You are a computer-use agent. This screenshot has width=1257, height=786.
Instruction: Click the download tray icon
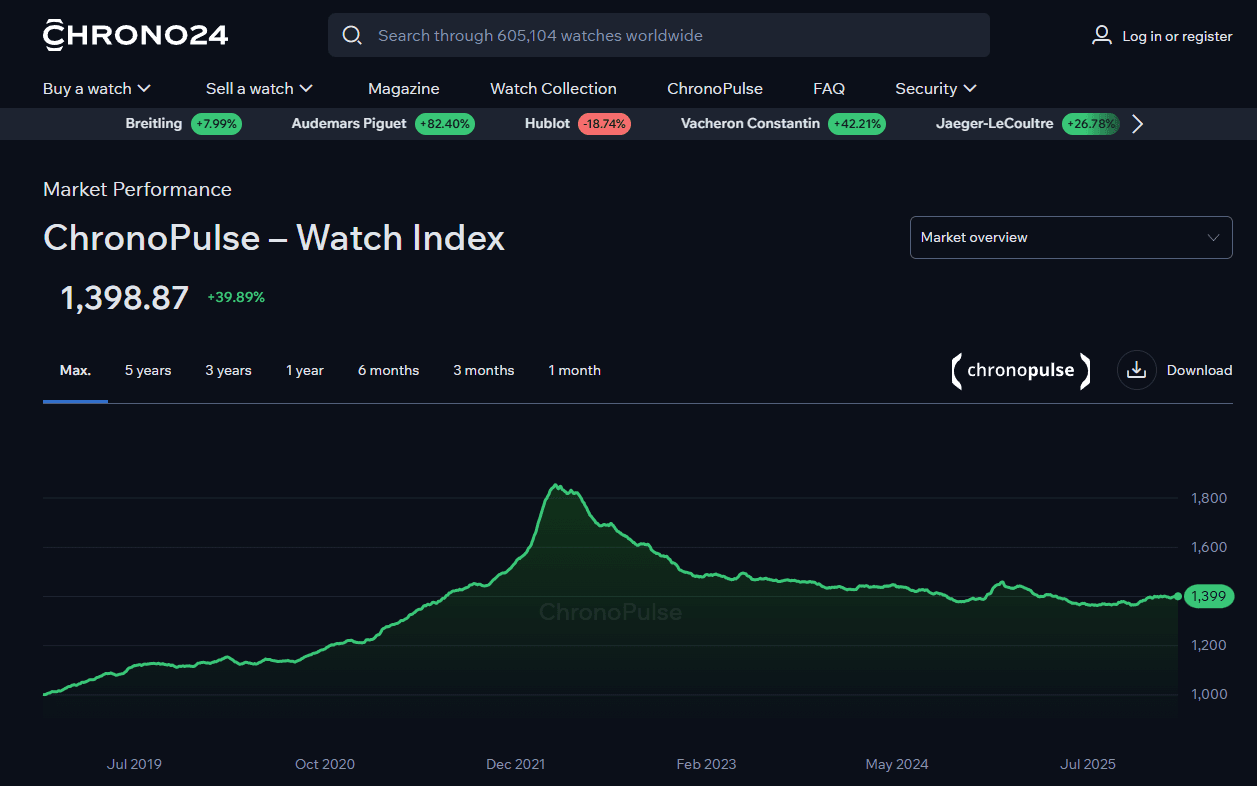pos(1136,370)
